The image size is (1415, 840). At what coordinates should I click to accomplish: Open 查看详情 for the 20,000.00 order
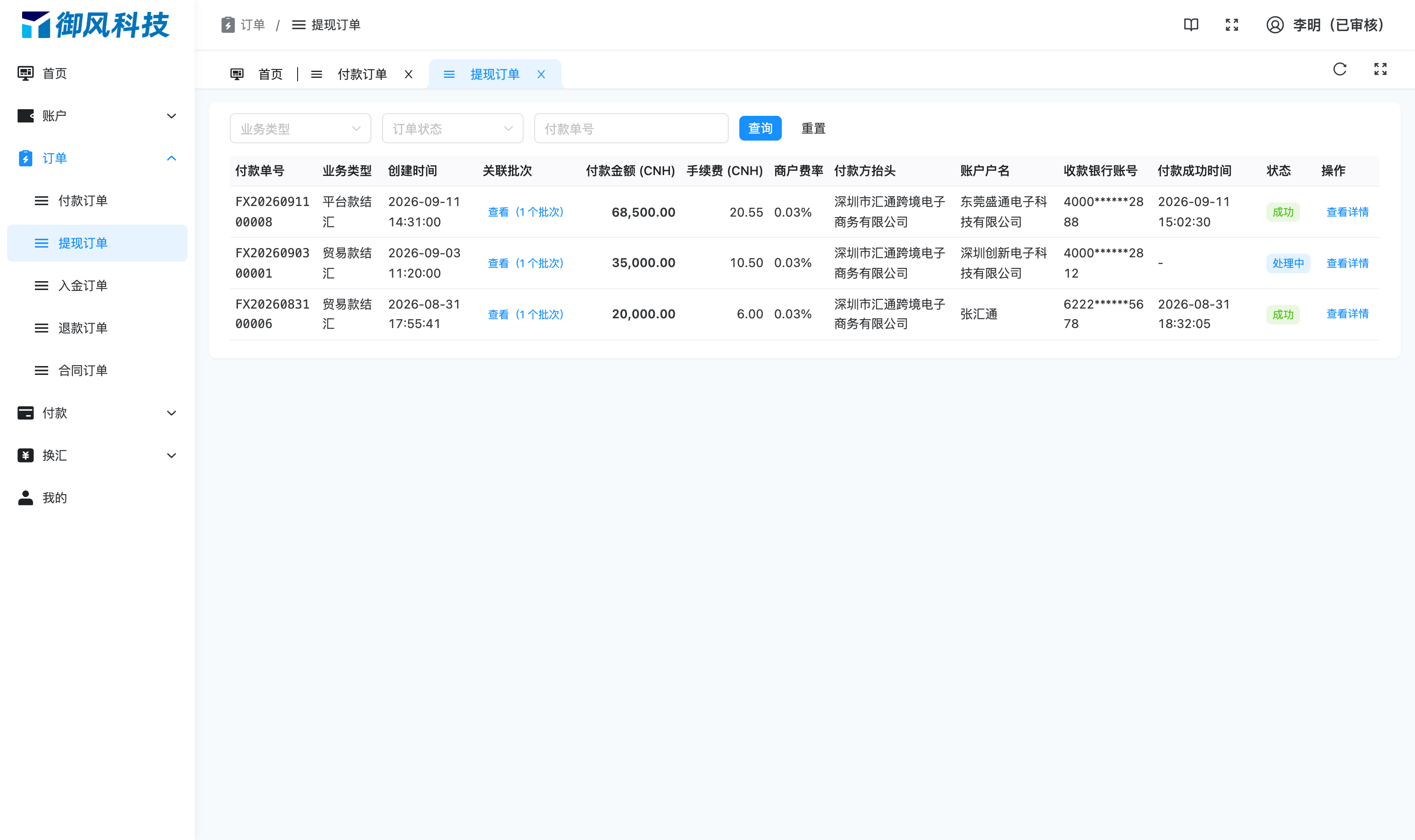tap(1347, 314)
